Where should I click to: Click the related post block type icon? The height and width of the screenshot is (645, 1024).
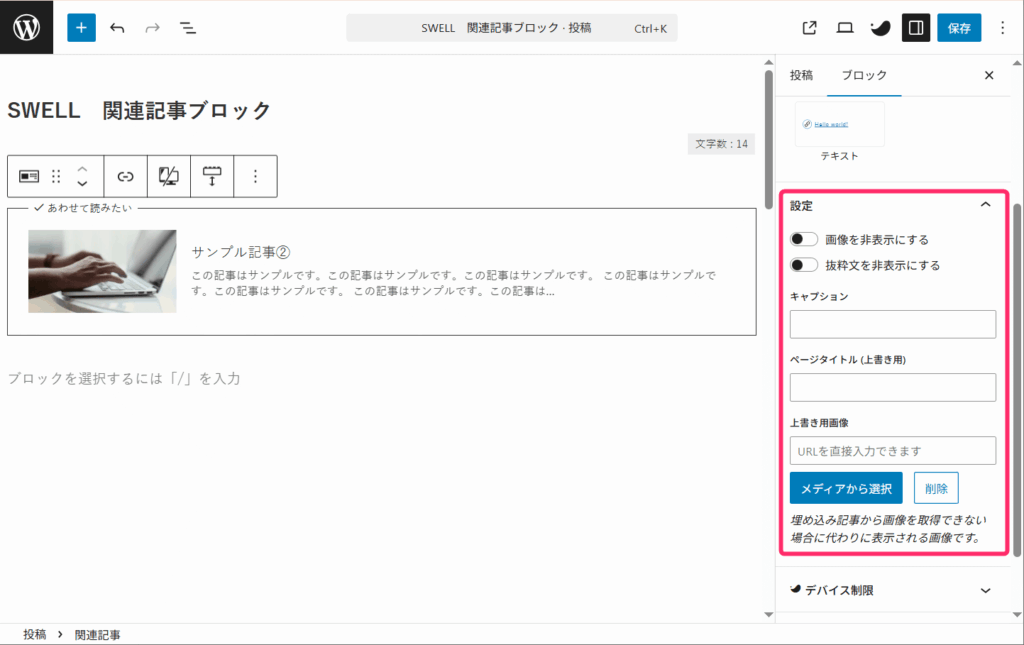tap(29, 176)
